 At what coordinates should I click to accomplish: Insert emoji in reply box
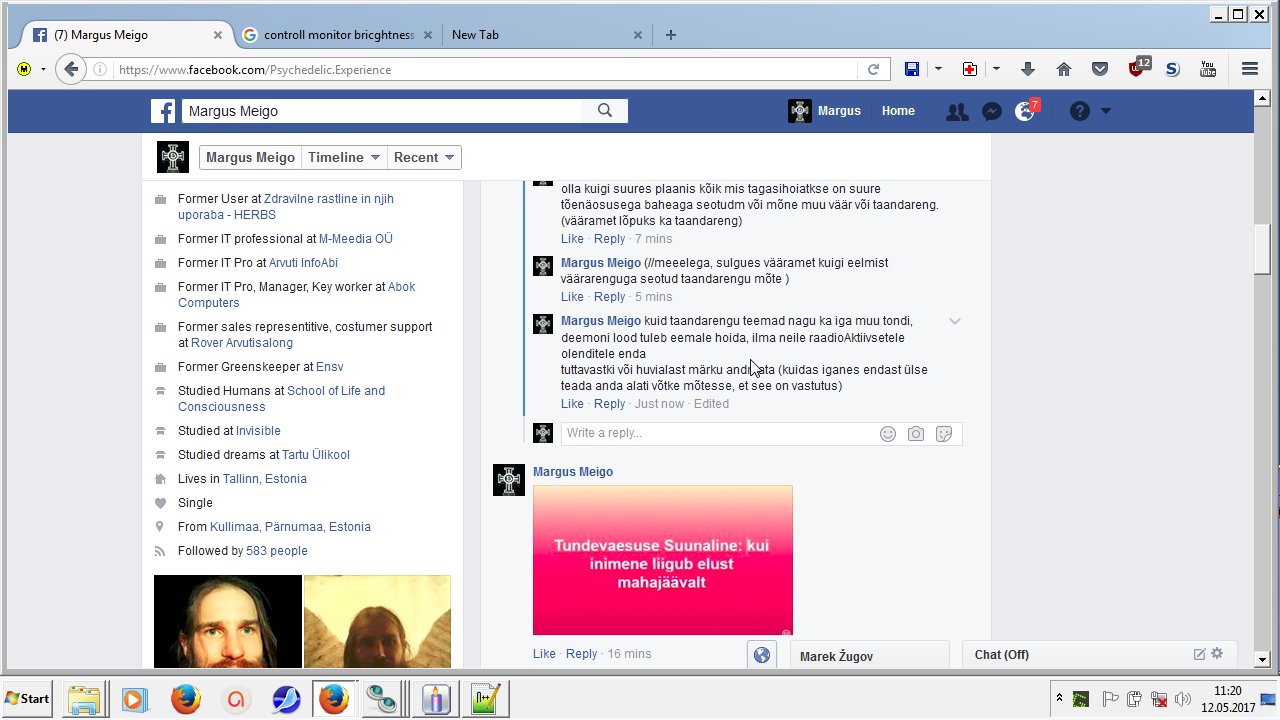coord(888,433)
